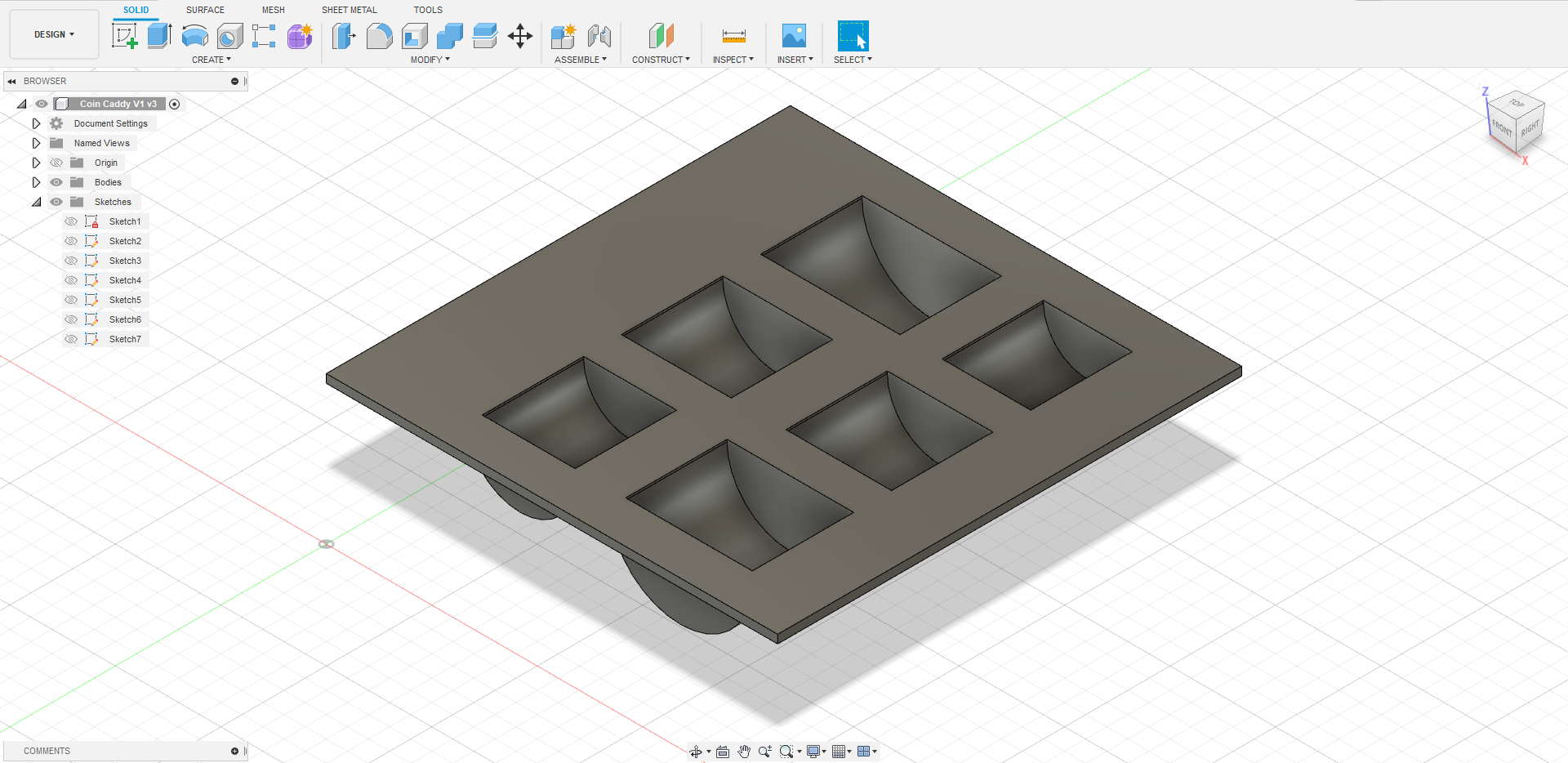Click the ViewCube TOP face
Image resolution: width=1568 pixels, height=763 pixels.
[x=1517, y=103]
